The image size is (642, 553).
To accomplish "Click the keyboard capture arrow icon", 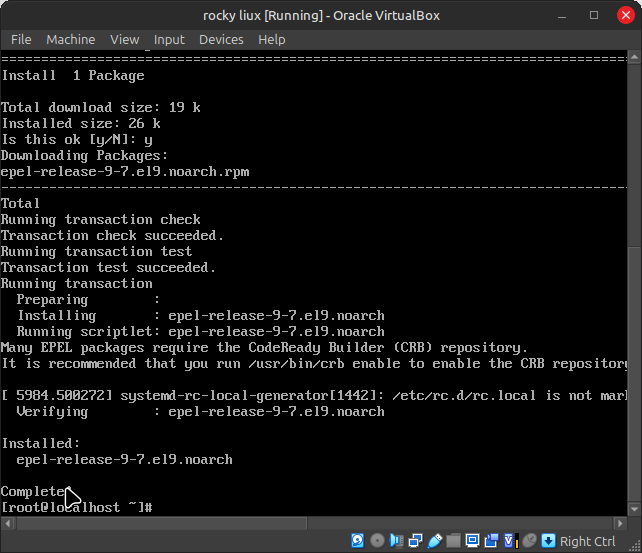I will click(547, 541).
